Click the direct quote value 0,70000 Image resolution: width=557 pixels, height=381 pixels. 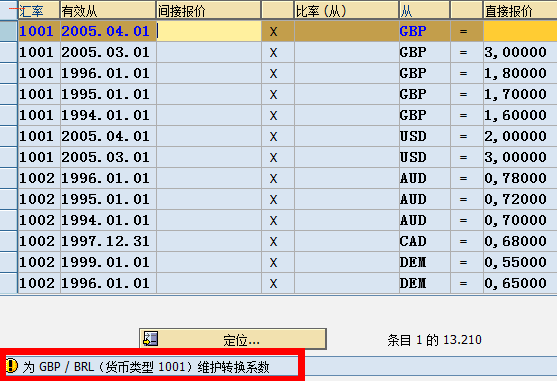tap(515, 220)
